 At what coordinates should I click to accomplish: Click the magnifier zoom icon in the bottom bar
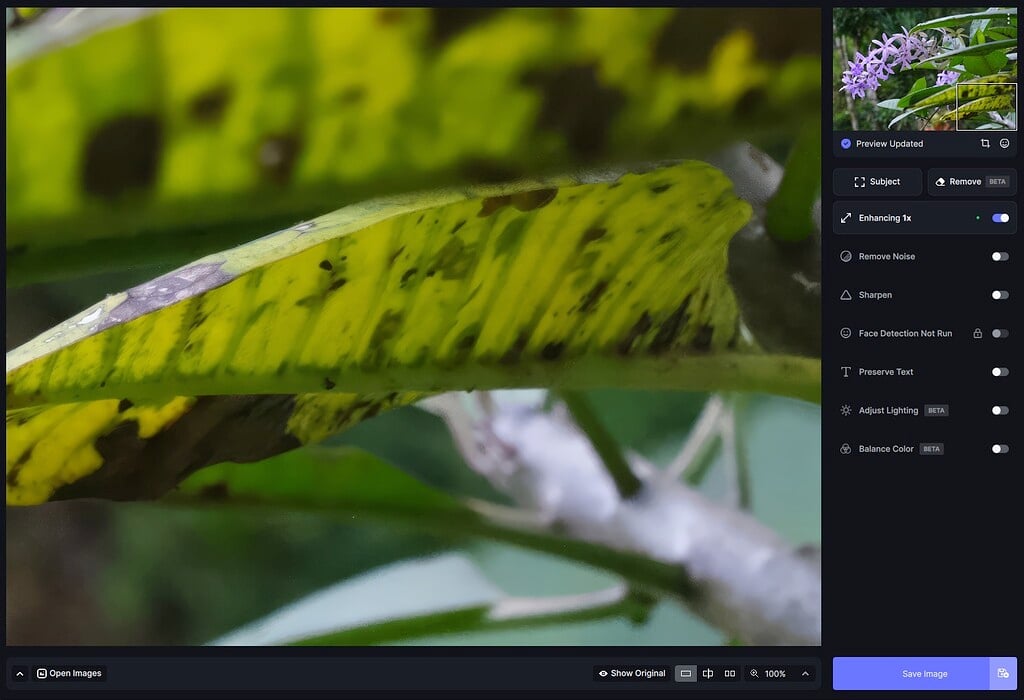pos(753,673)
